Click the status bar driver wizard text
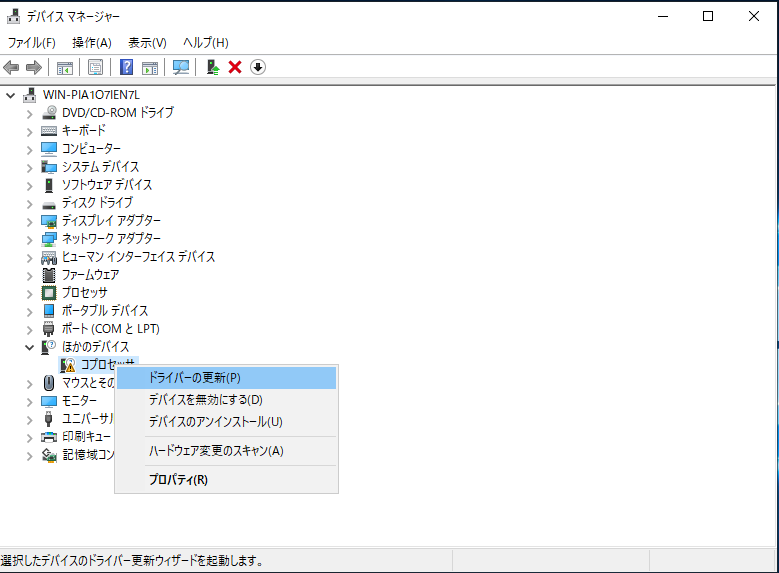The height and width of the screenshot is (573, 779). [132, 561]
